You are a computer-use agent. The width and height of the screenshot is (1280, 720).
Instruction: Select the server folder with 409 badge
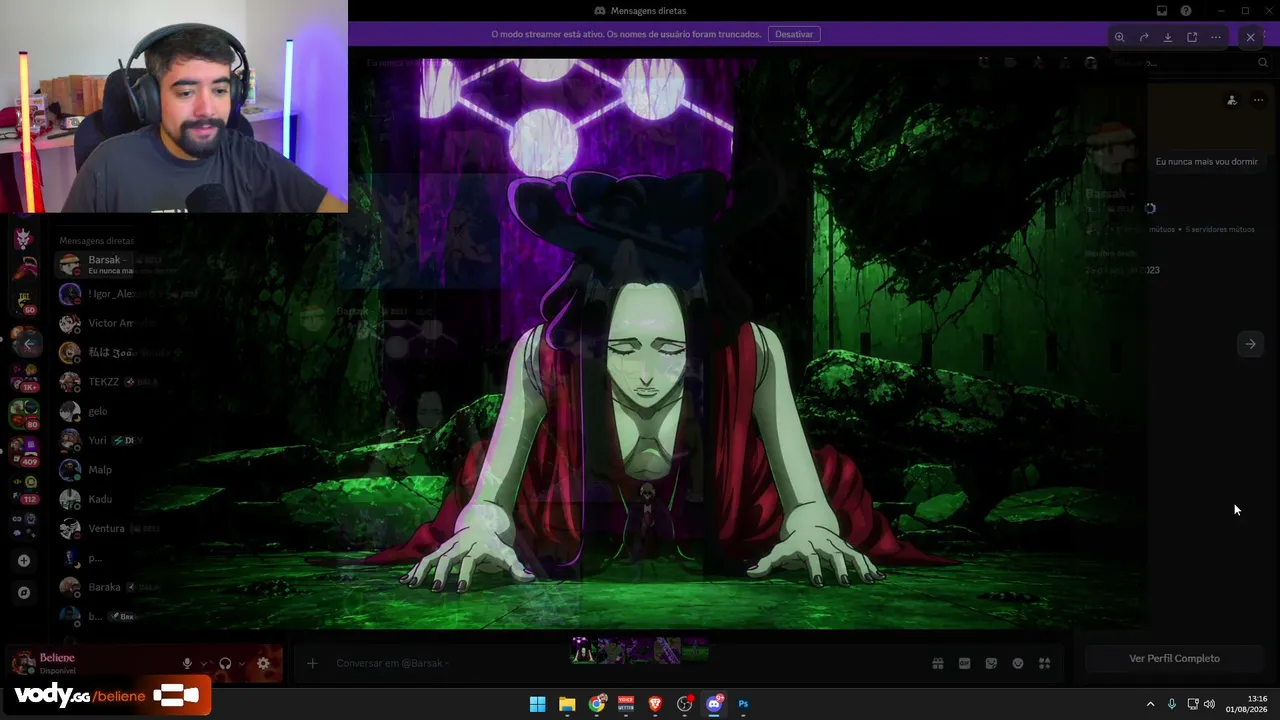pyautogui.click(x=24, y=451)
